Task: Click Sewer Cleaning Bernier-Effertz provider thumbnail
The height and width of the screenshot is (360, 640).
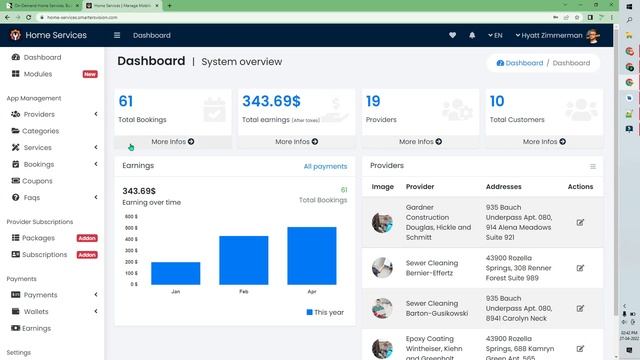Action: click(382, 268)
